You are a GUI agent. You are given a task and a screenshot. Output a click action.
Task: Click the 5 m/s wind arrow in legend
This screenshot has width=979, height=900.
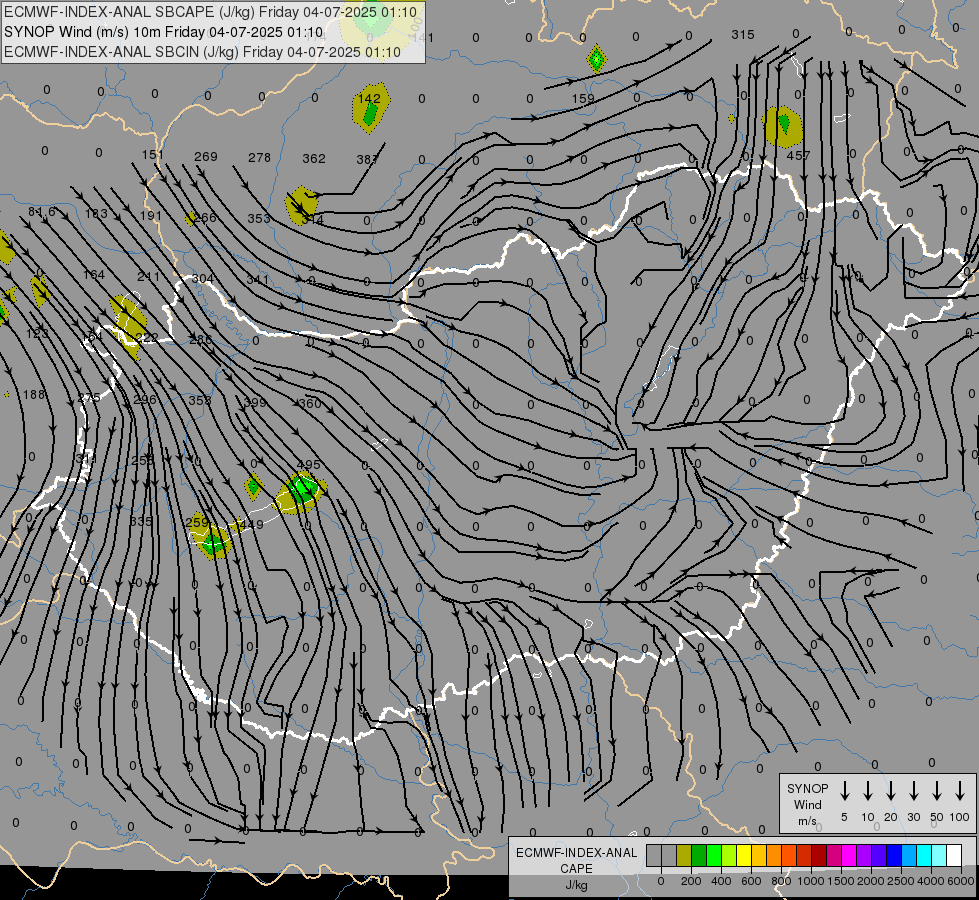845,791
